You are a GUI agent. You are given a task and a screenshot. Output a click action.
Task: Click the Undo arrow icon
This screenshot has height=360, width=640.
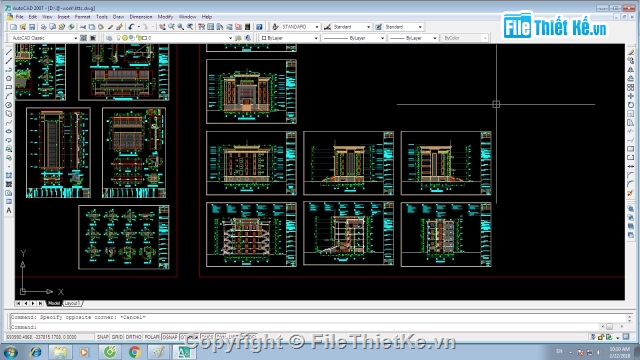[131, 27]
